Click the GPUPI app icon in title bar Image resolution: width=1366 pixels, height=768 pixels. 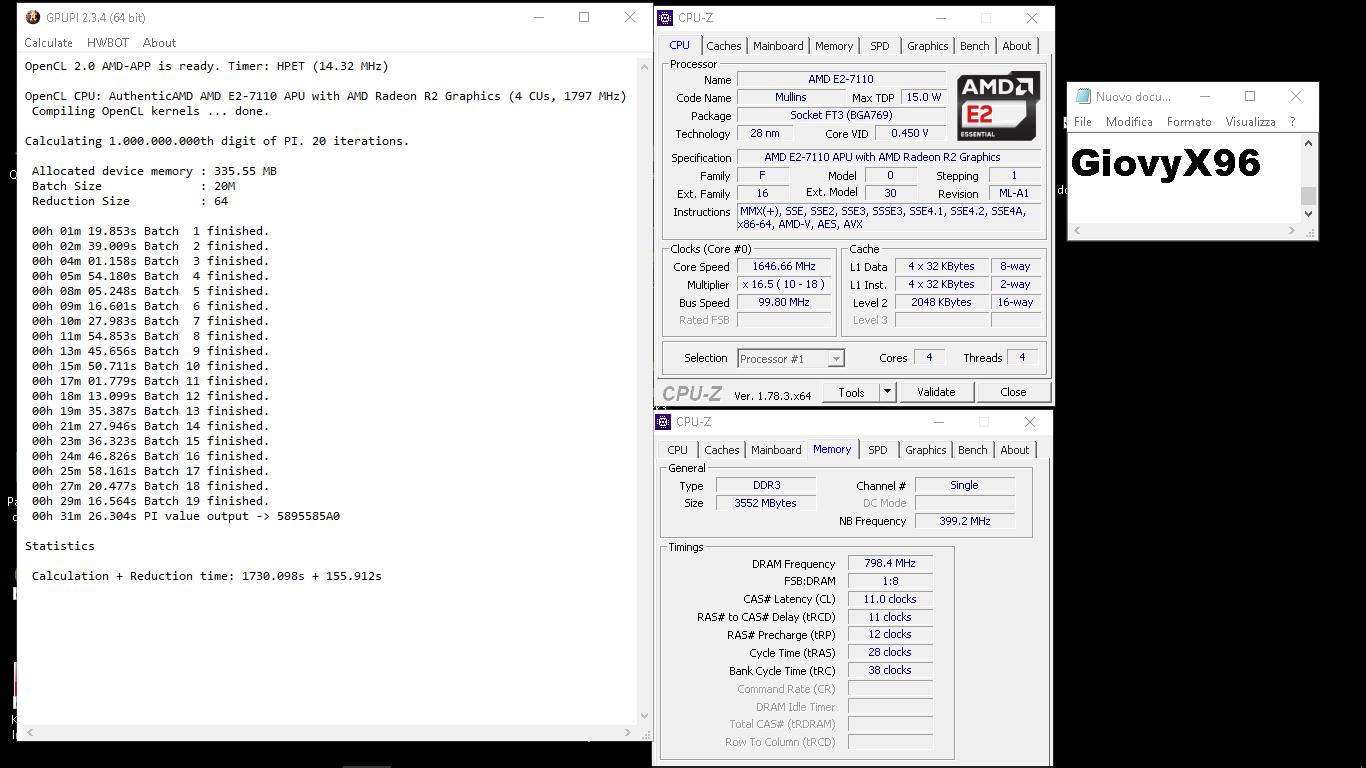pyautogui.click(x=32, y=17)
